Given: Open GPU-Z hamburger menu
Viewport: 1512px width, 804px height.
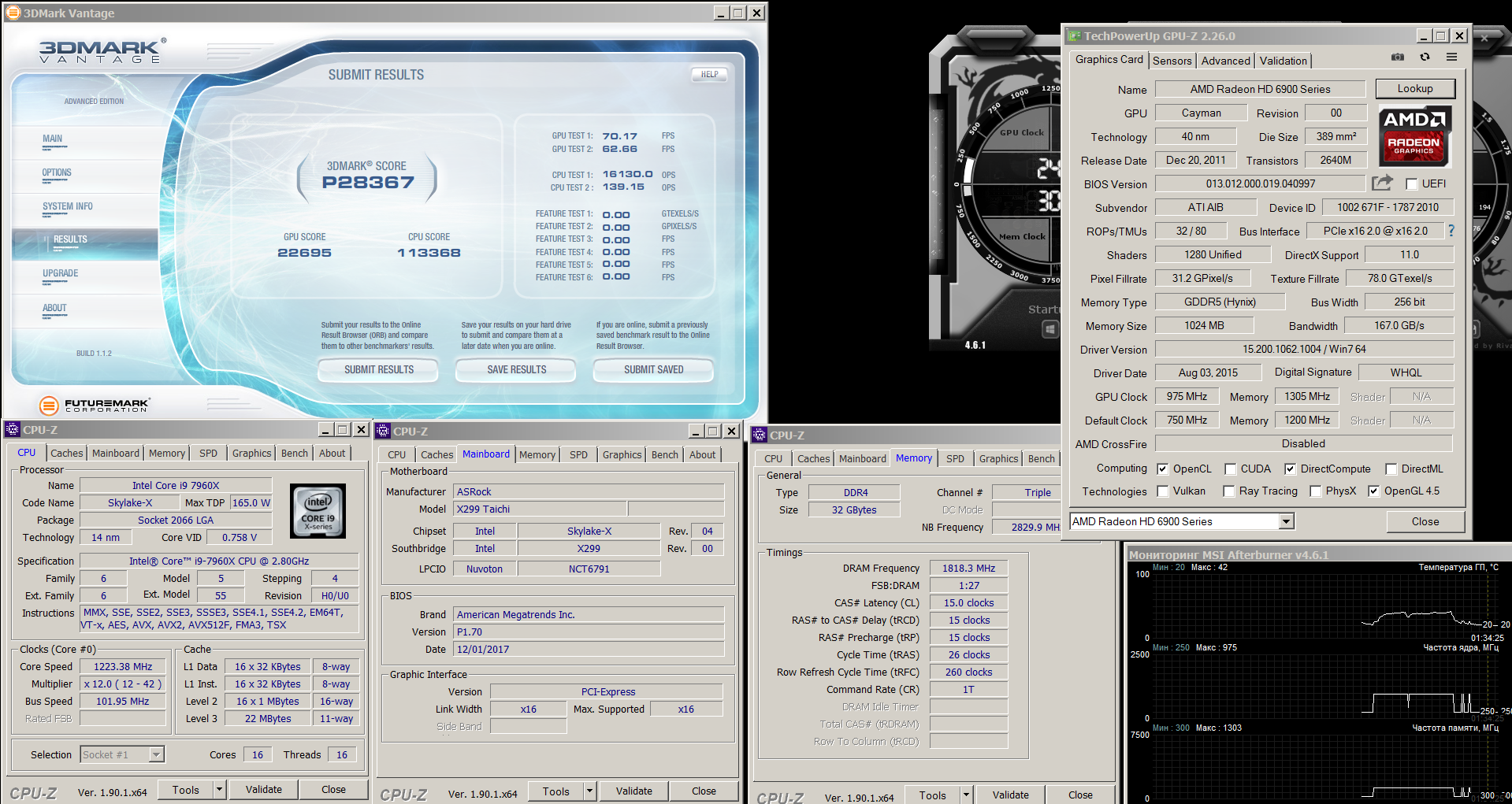Looking at the screenshot, I should point(1451,57).
